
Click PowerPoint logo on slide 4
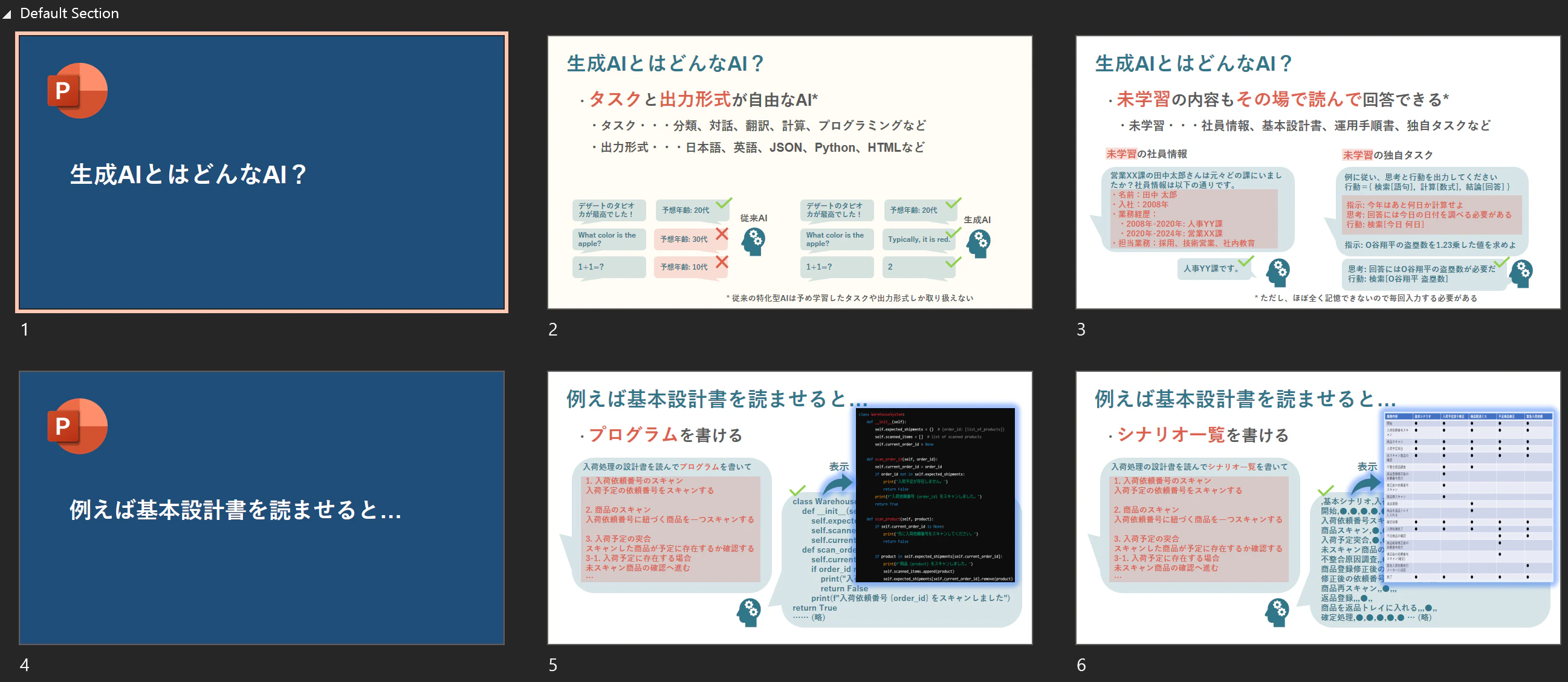click(x=77, y=426)
